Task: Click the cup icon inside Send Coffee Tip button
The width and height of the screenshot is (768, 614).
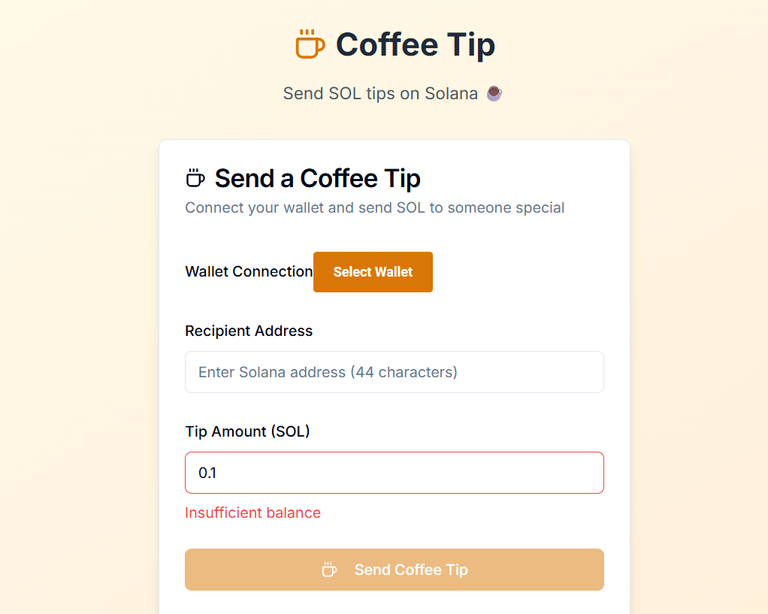Action: coord(329,569)
